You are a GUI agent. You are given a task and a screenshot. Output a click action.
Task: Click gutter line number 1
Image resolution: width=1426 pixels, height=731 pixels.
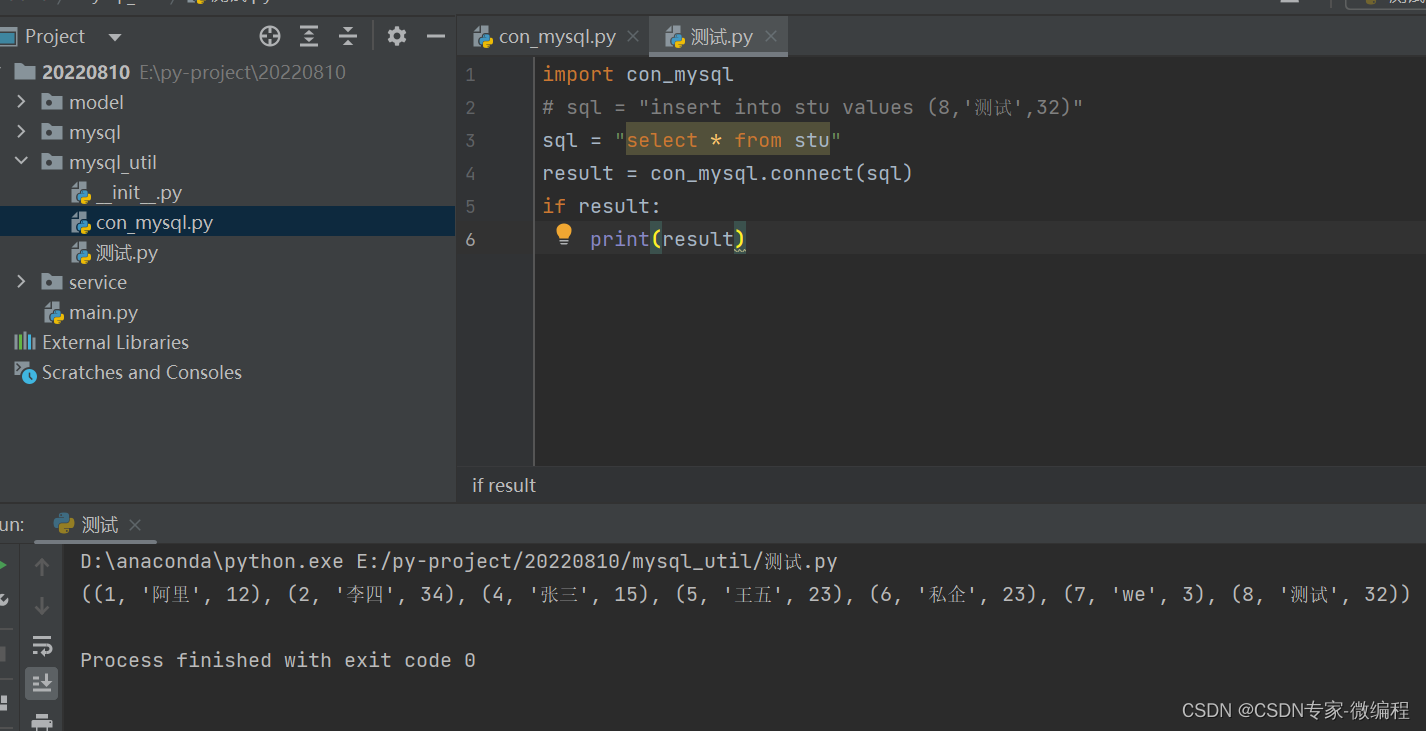click(x=471, y=74)
